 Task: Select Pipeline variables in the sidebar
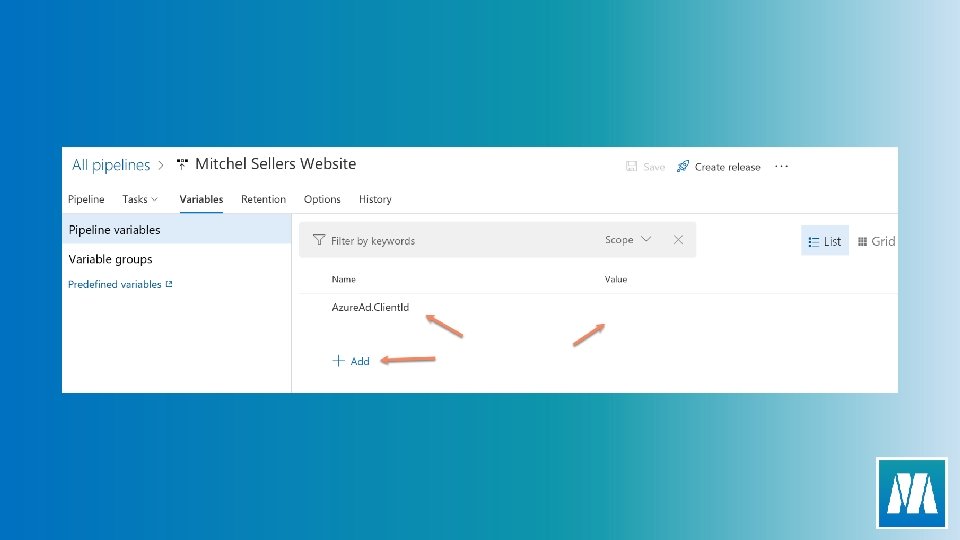177,230
